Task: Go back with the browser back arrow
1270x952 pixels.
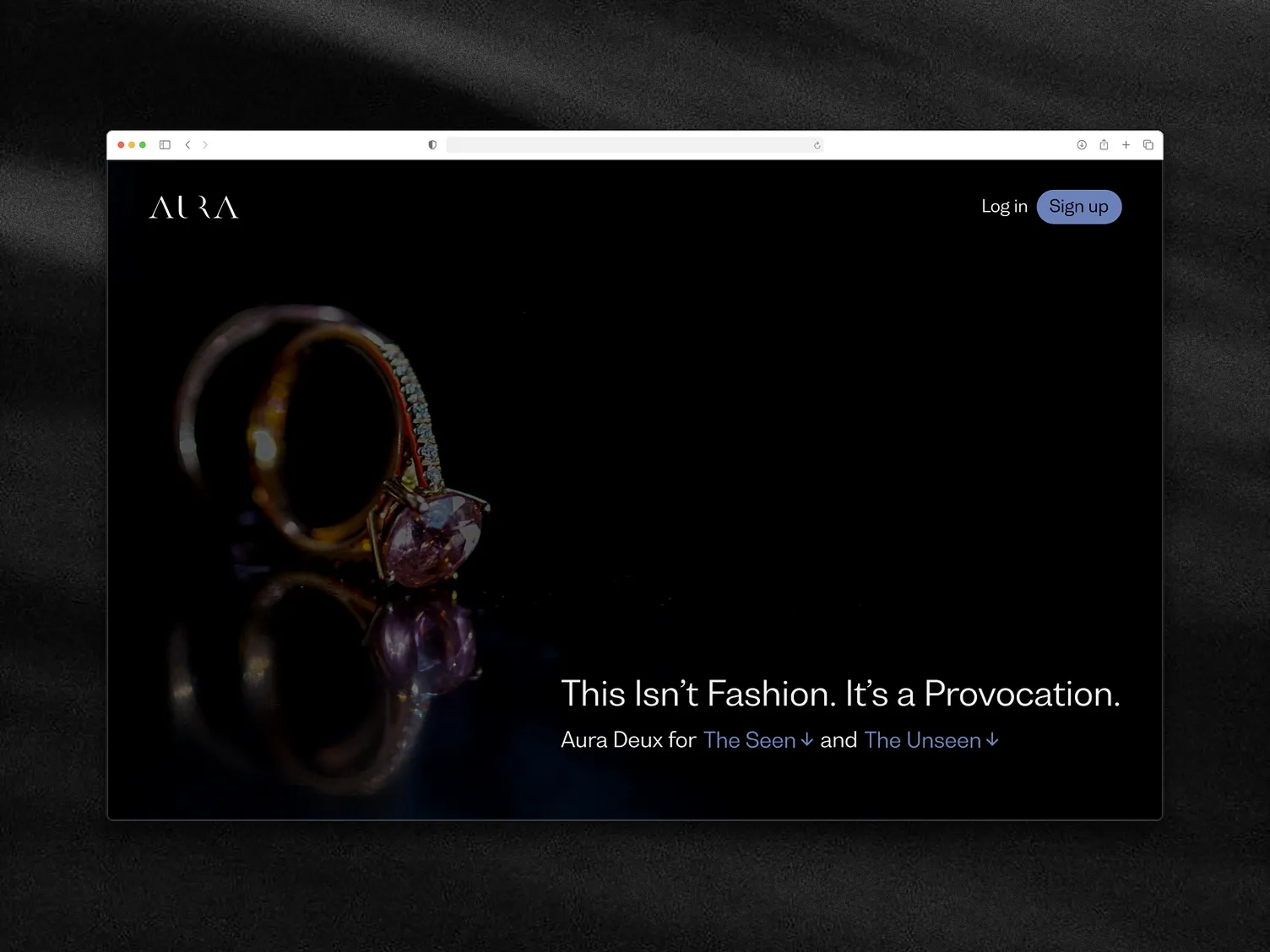Action: tap(187, 145)
